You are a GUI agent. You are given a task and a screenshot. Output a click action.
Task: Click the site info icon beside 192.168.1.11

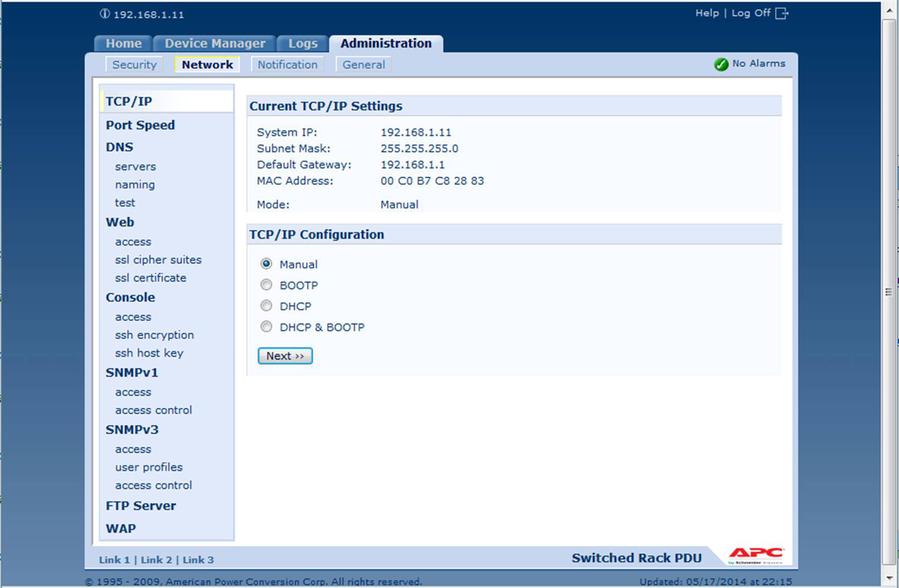[x=105, y=14]
